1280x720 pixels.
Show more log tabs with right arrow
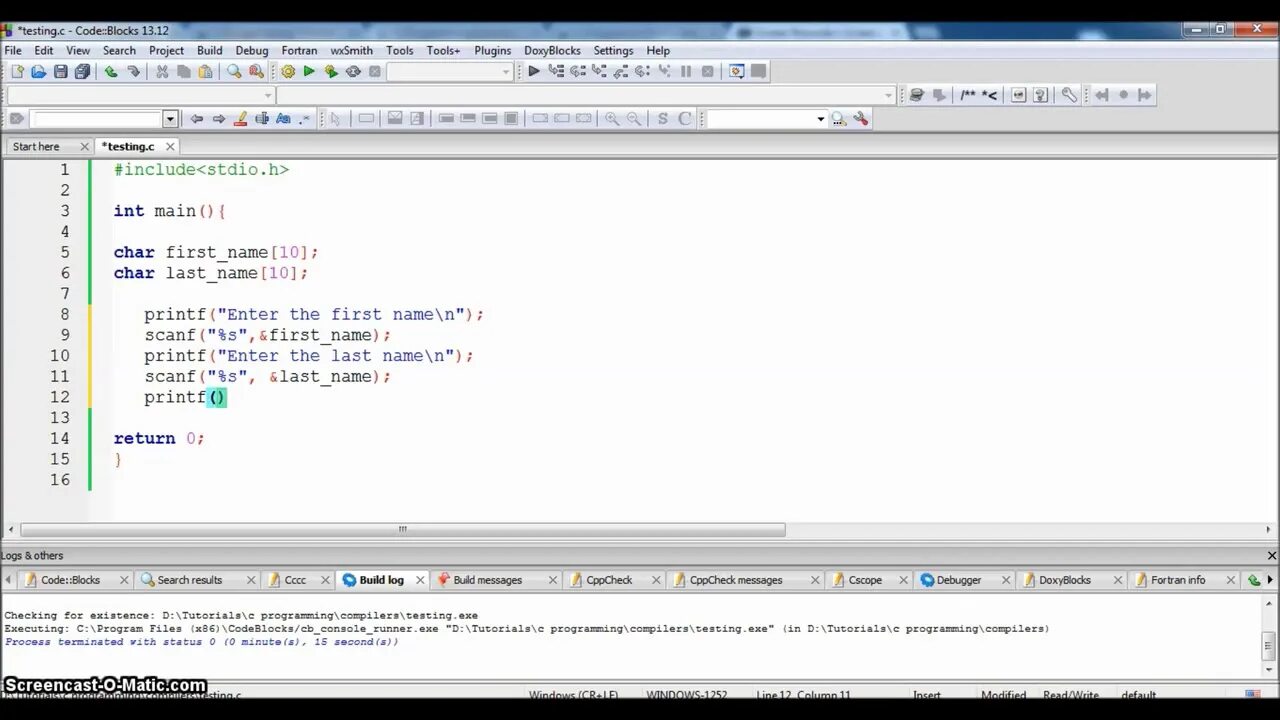[x=1271, y=579]
